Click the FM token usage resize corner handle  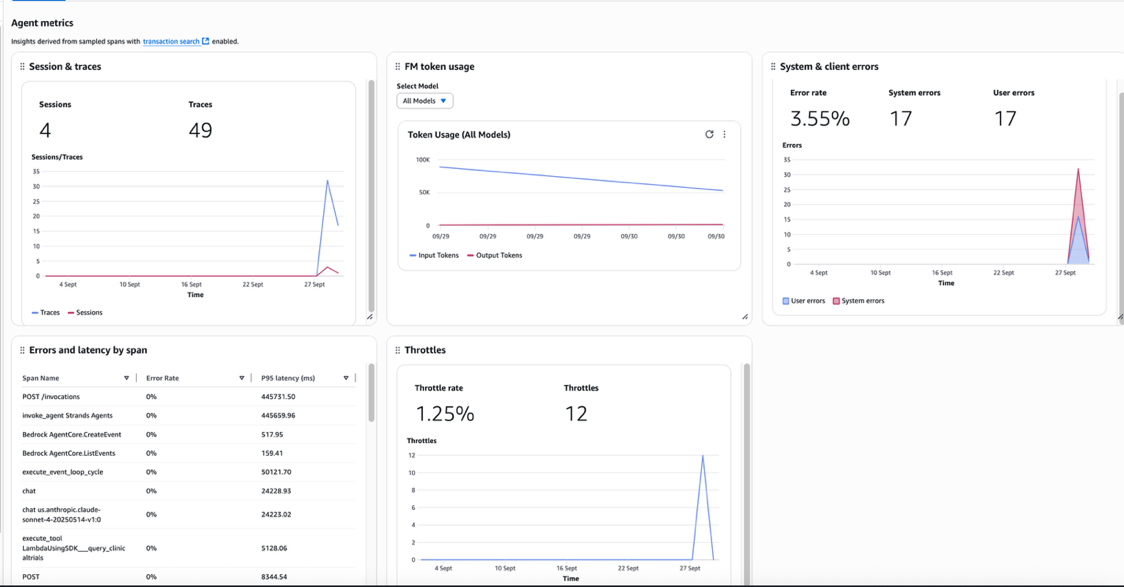[x=745, y=317]
